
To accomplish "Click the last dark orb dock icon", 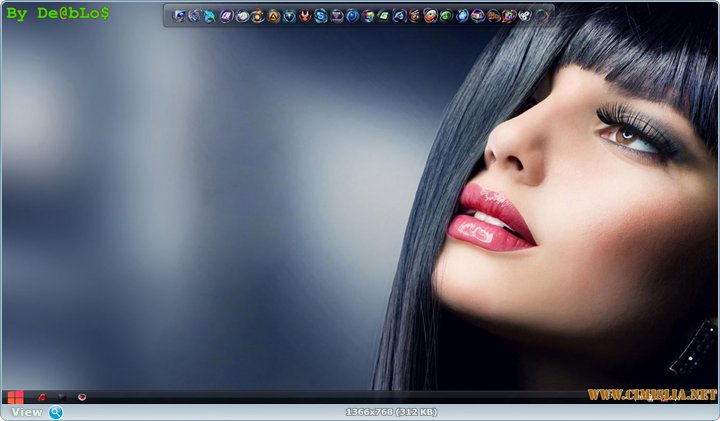I will 541,16.
